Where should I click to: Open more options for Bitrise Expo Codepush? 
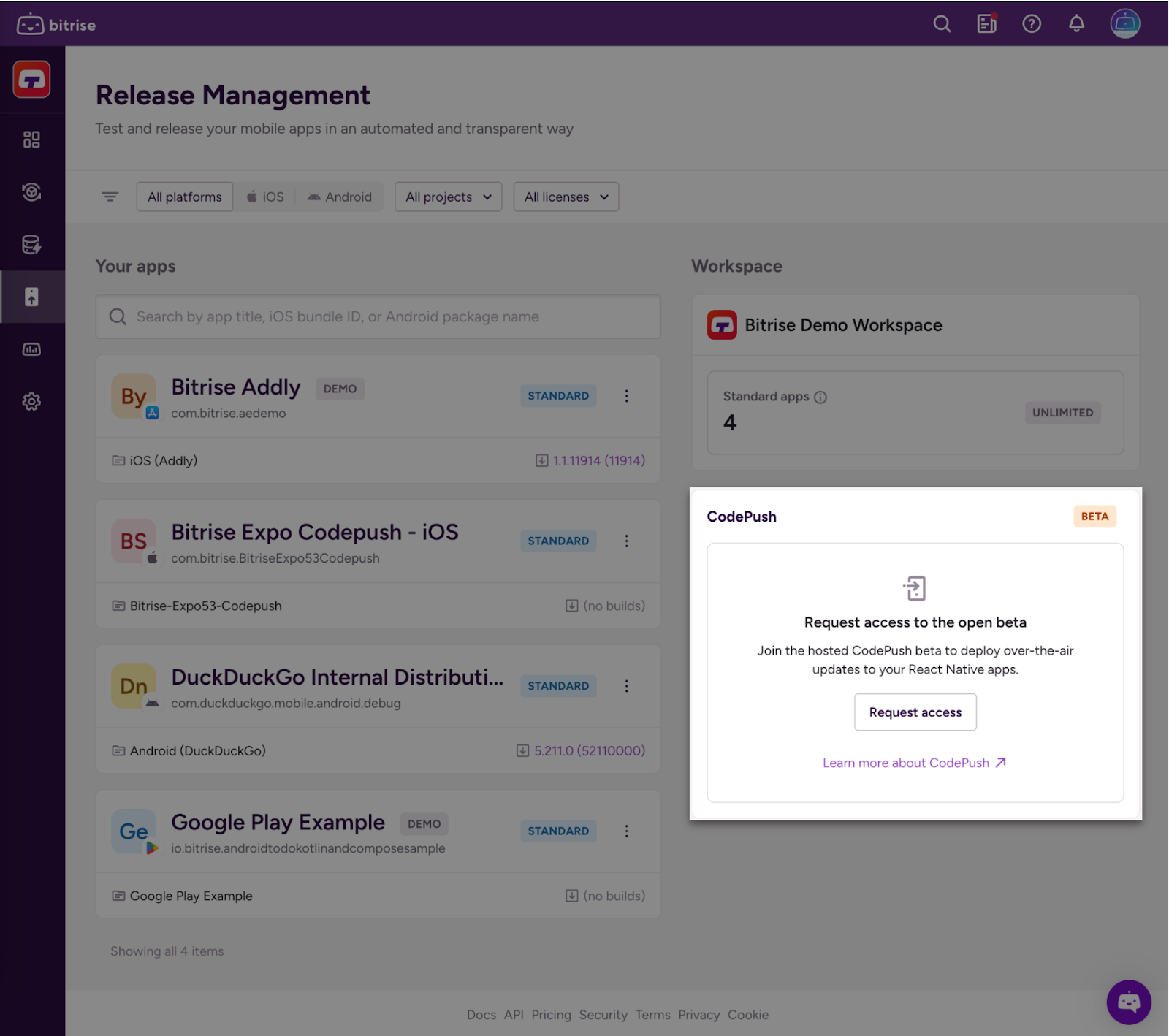pyautogui.click(x=626, y=541)
